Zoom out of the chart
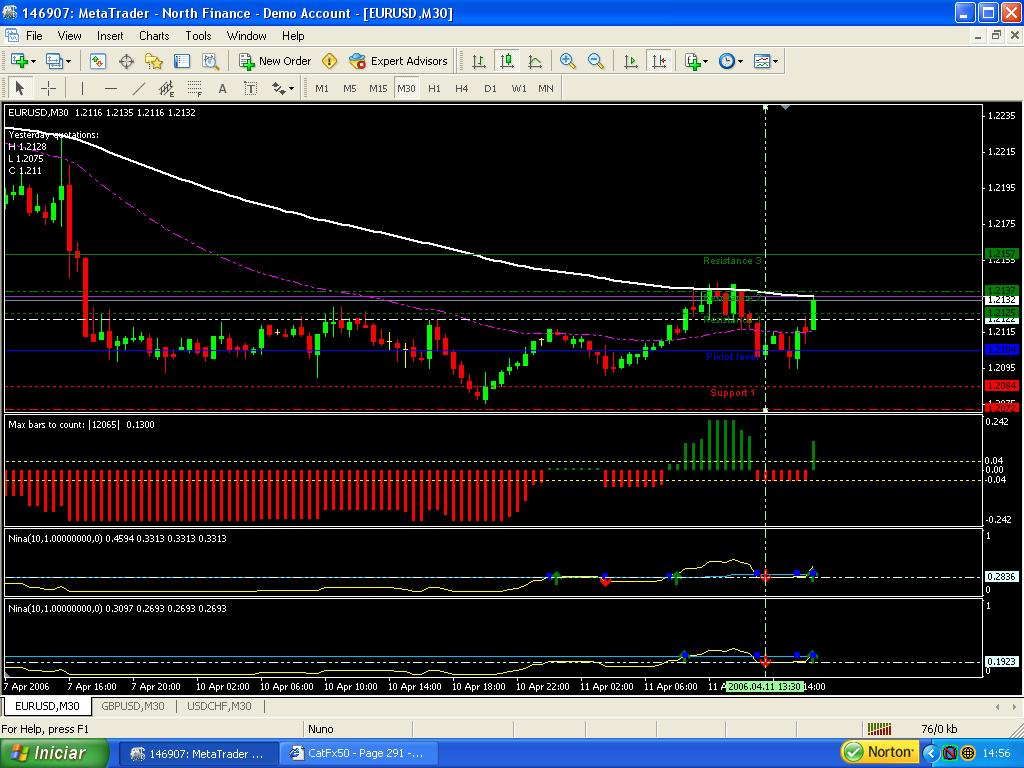The image size is (1024, 768). tap(596, 61)
